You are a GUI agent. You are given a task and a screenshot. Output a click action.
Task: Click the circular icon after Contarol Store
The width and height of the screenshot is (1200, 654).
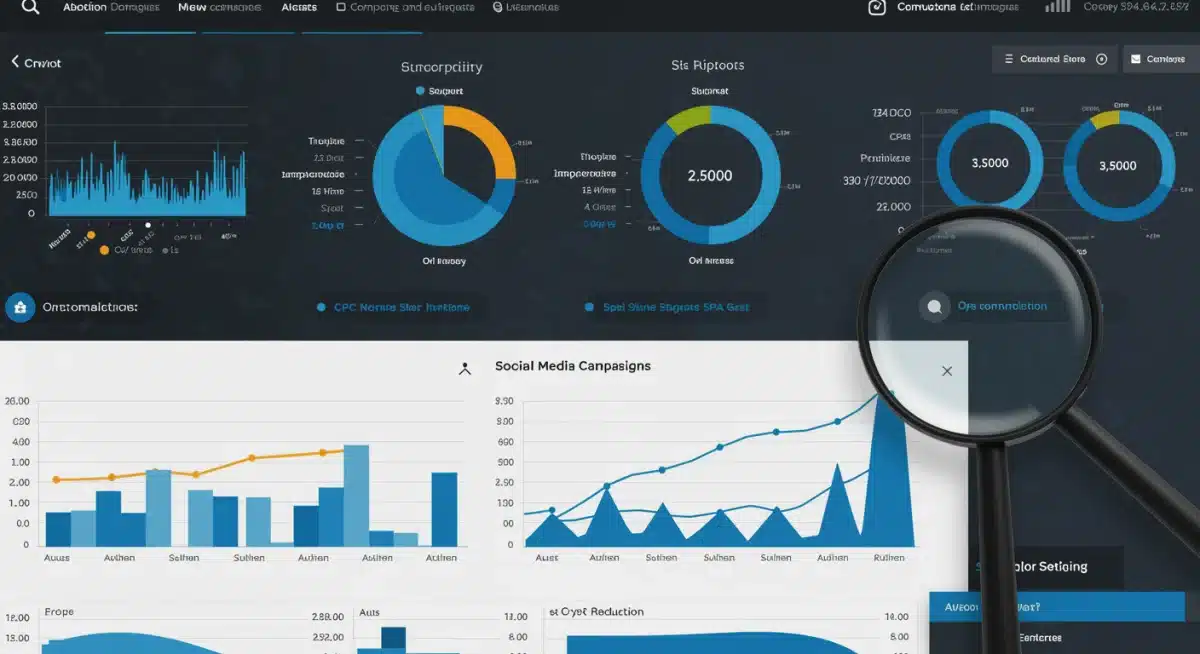(1102, 59)
